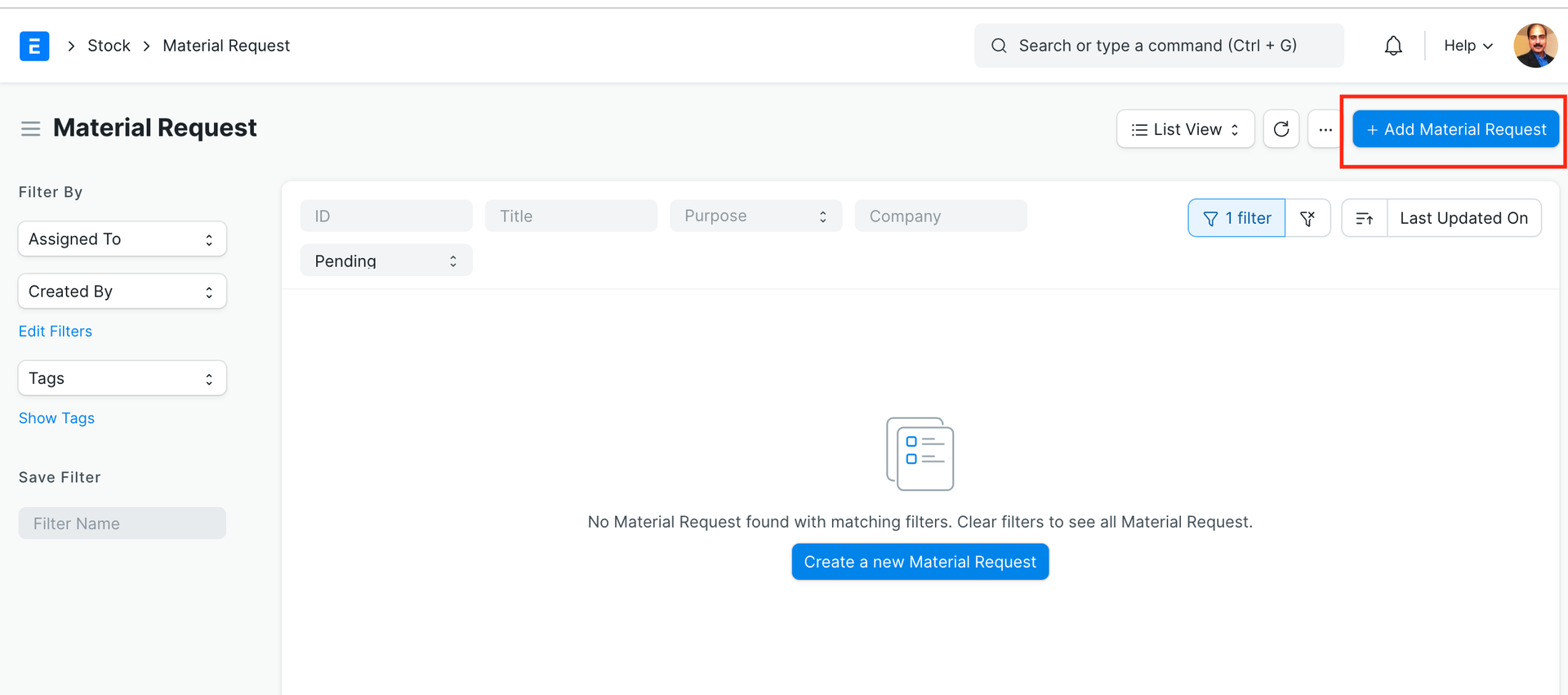
Task: Click the Title filter field
Action: click(x=571, y=216)
